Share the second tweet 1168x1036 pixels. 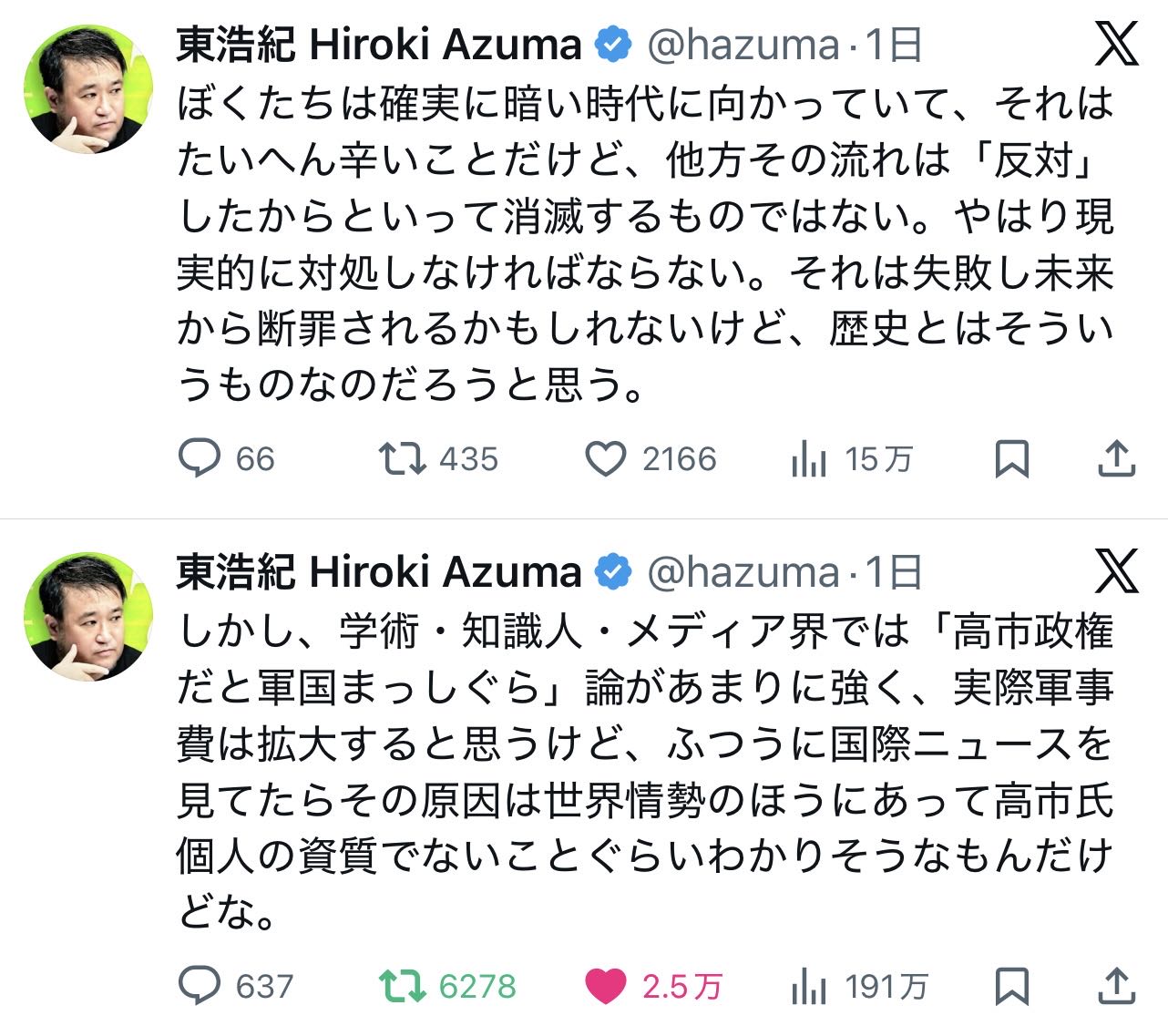coord(1116,985)
